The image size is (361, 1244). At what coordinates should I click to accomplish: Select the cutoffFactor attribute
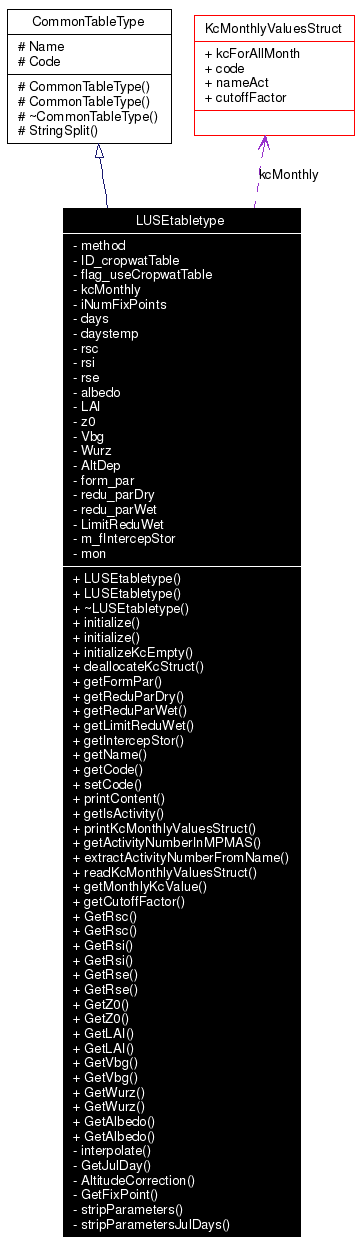click(245, 97)
